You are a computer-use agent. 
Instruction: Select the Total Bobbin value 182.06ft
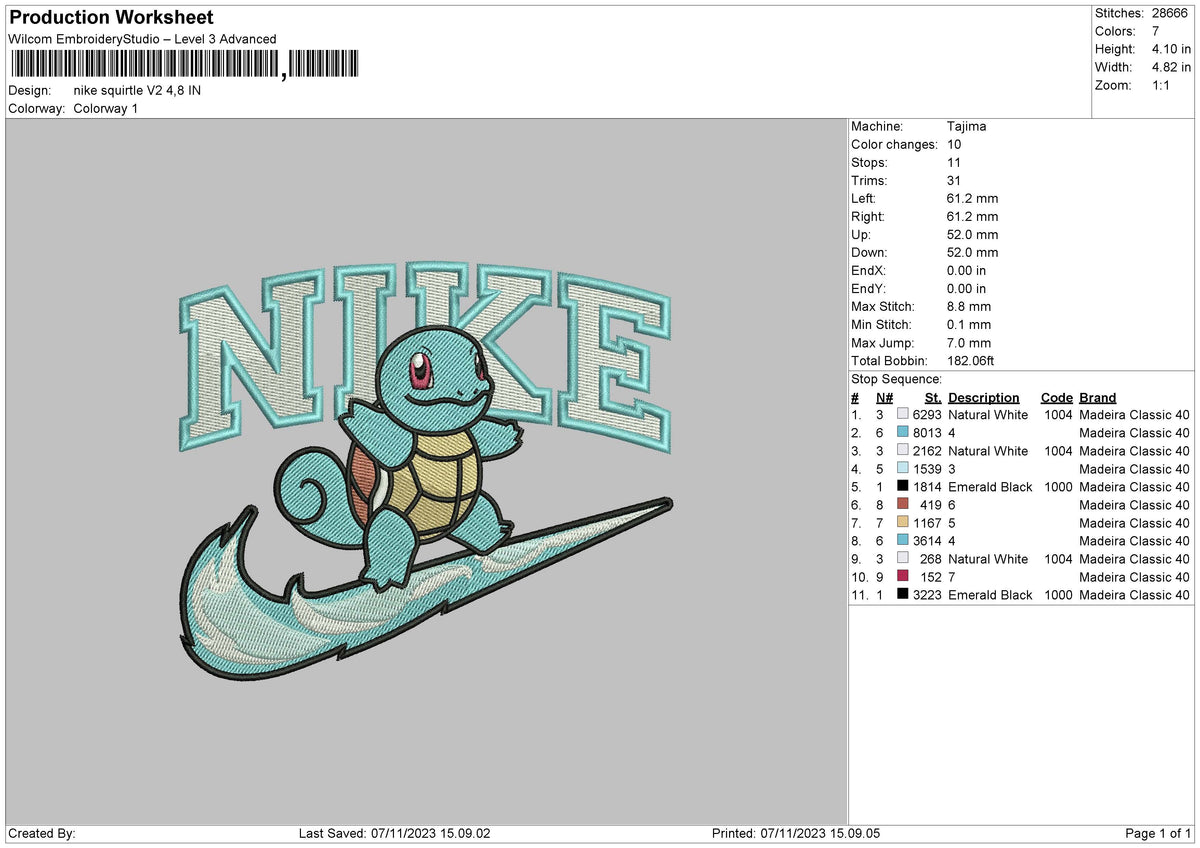click(x=971, y=360)
